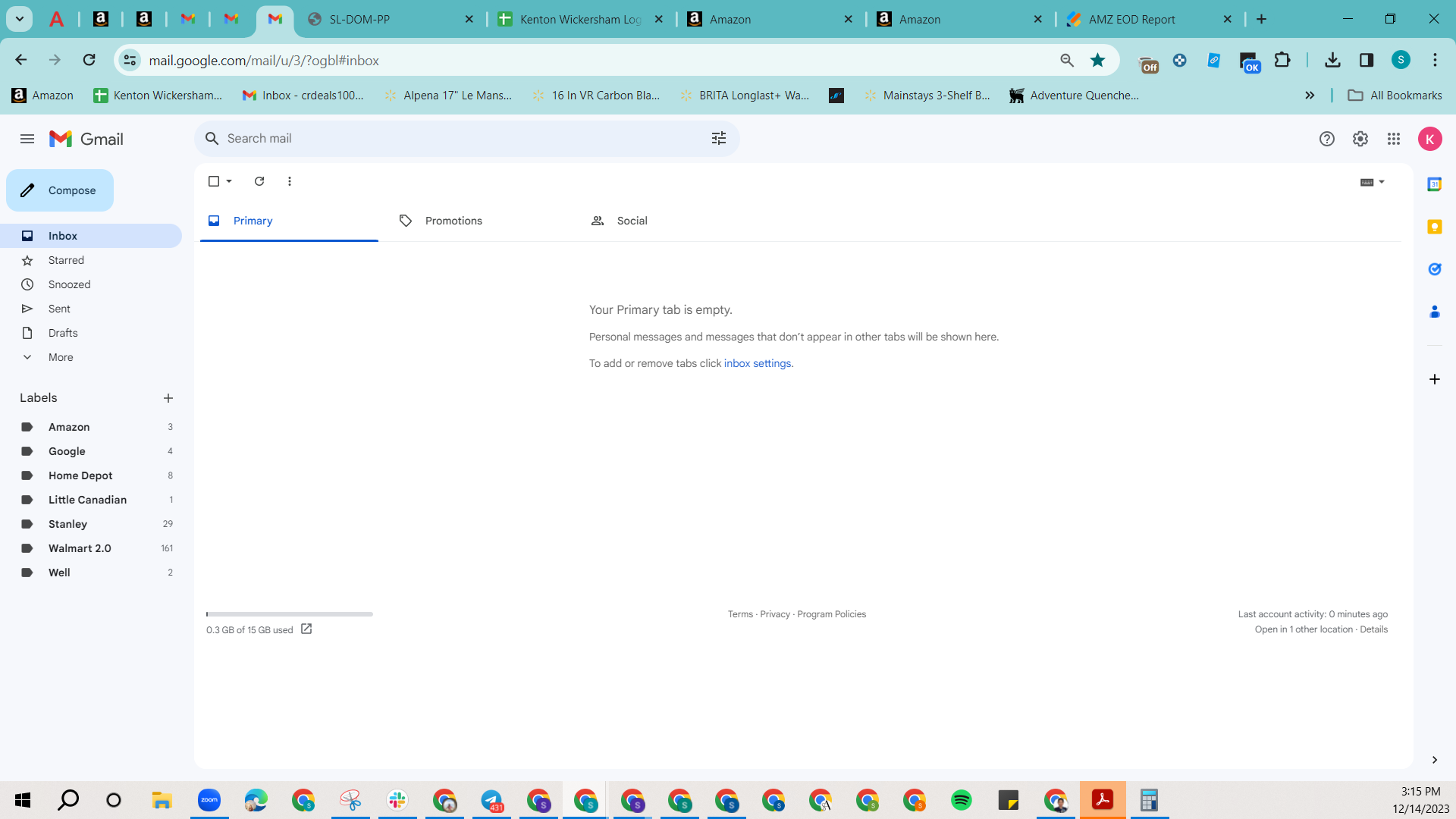Show hidden bookmarks chevron

[1310, 96]
